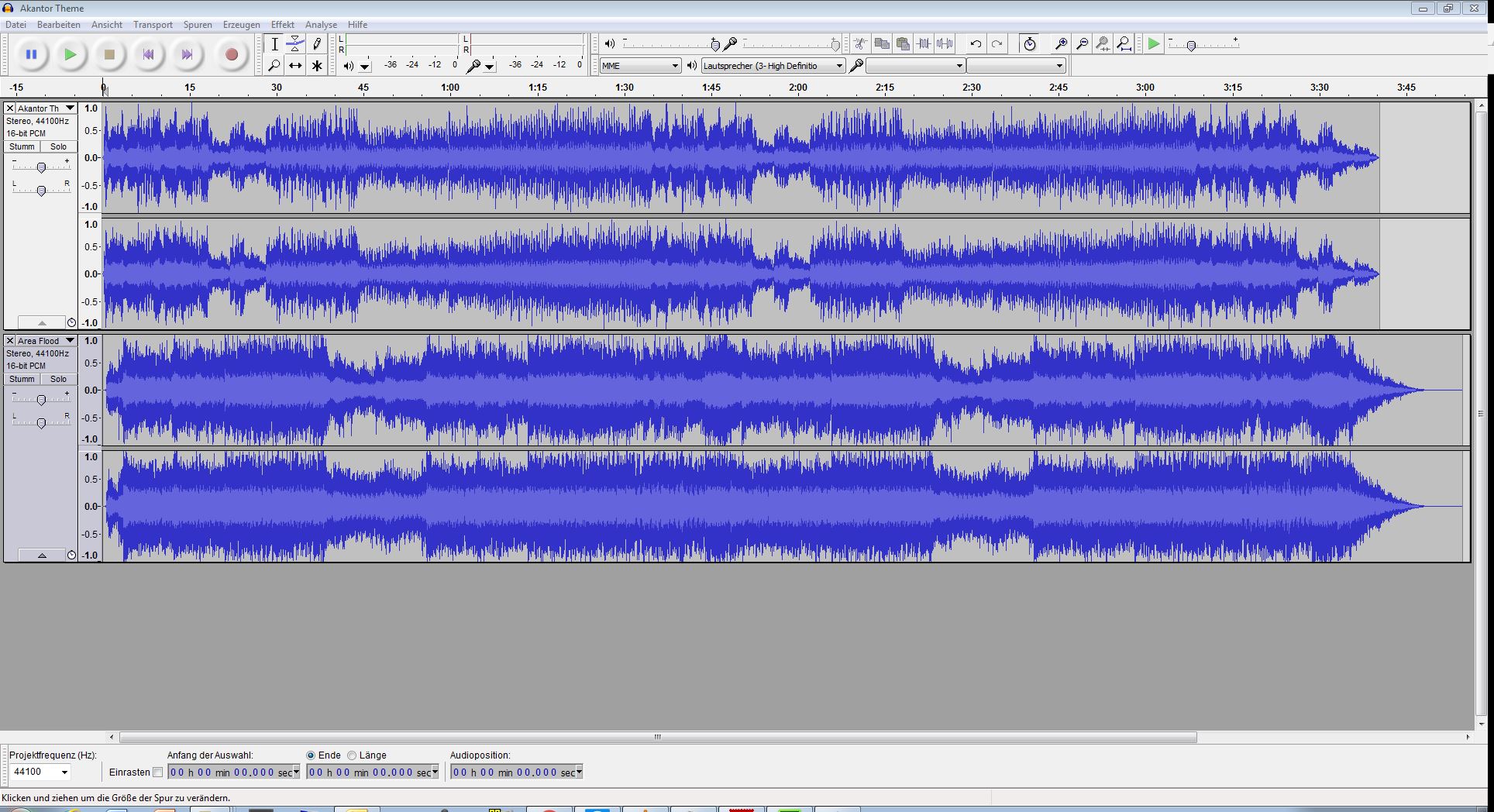The width and height of the screenshot is (1494, 812).
Task: Select the Länge radio button
Action: (353, 755)
